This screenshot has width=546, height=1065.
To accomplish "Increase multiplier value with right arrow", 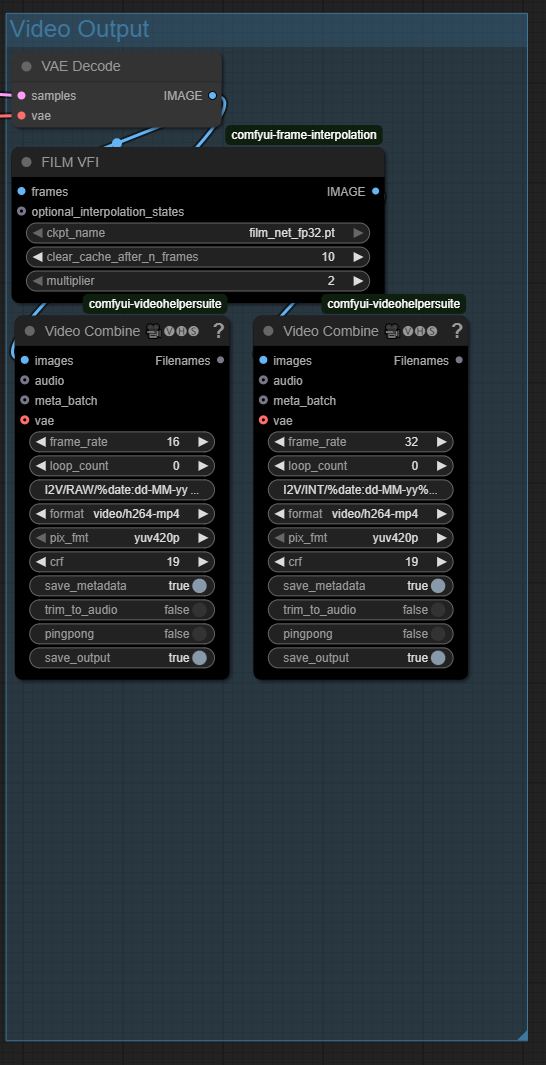I will pos(358,281).
